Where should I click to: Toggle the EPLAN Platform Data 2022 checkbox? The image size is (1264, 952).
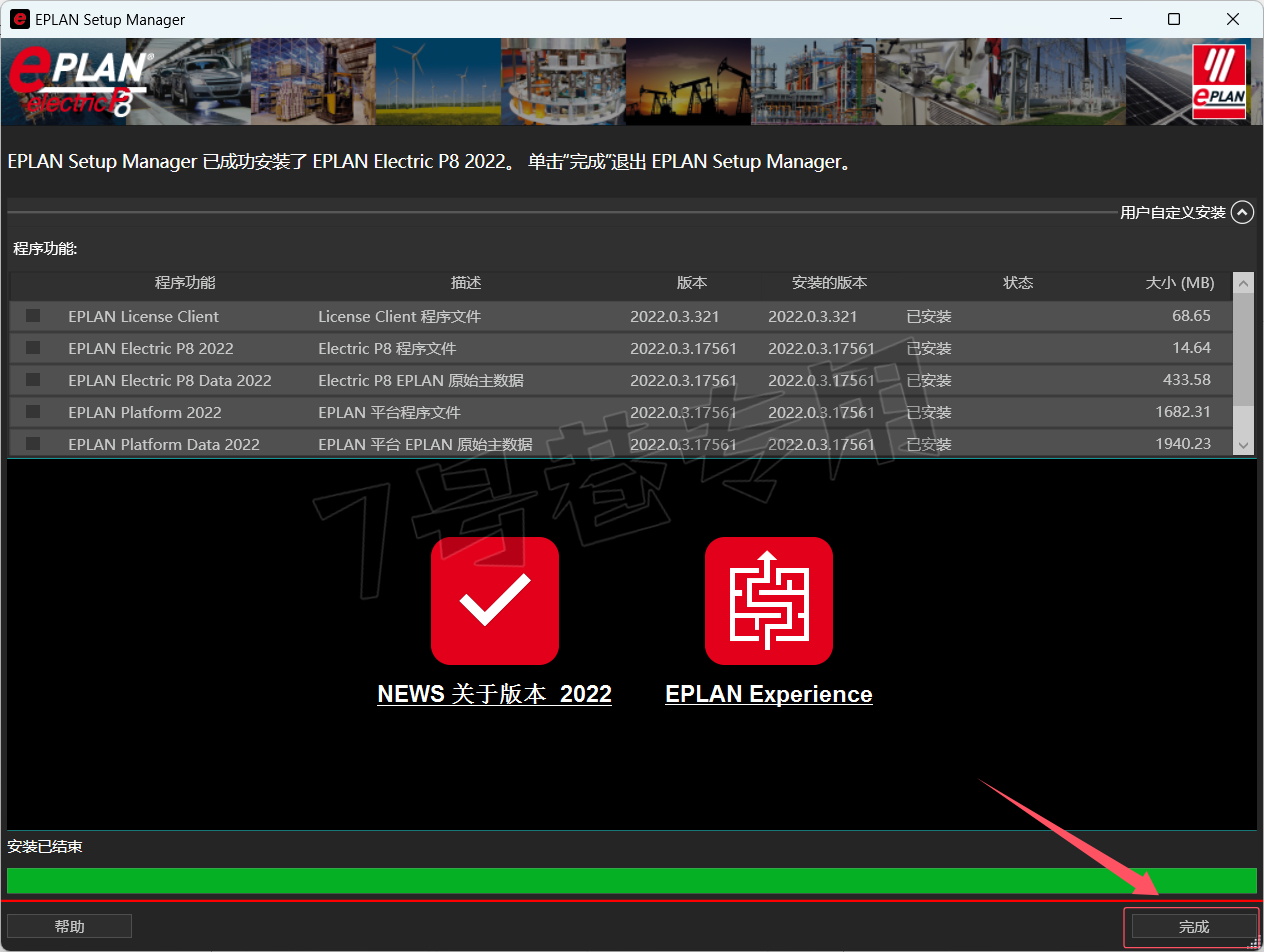(x=33, y=444)
